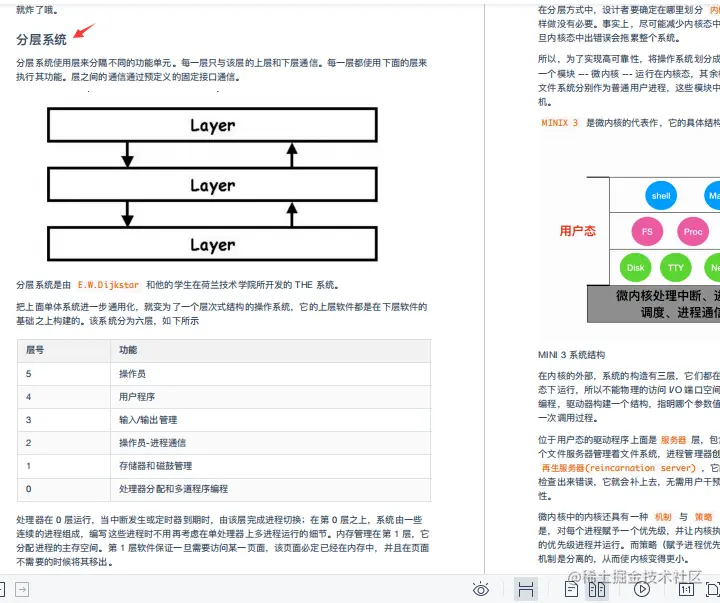Click the green TTY circle
The width and height of the screenshot is (720, 603).
(675, 267)
